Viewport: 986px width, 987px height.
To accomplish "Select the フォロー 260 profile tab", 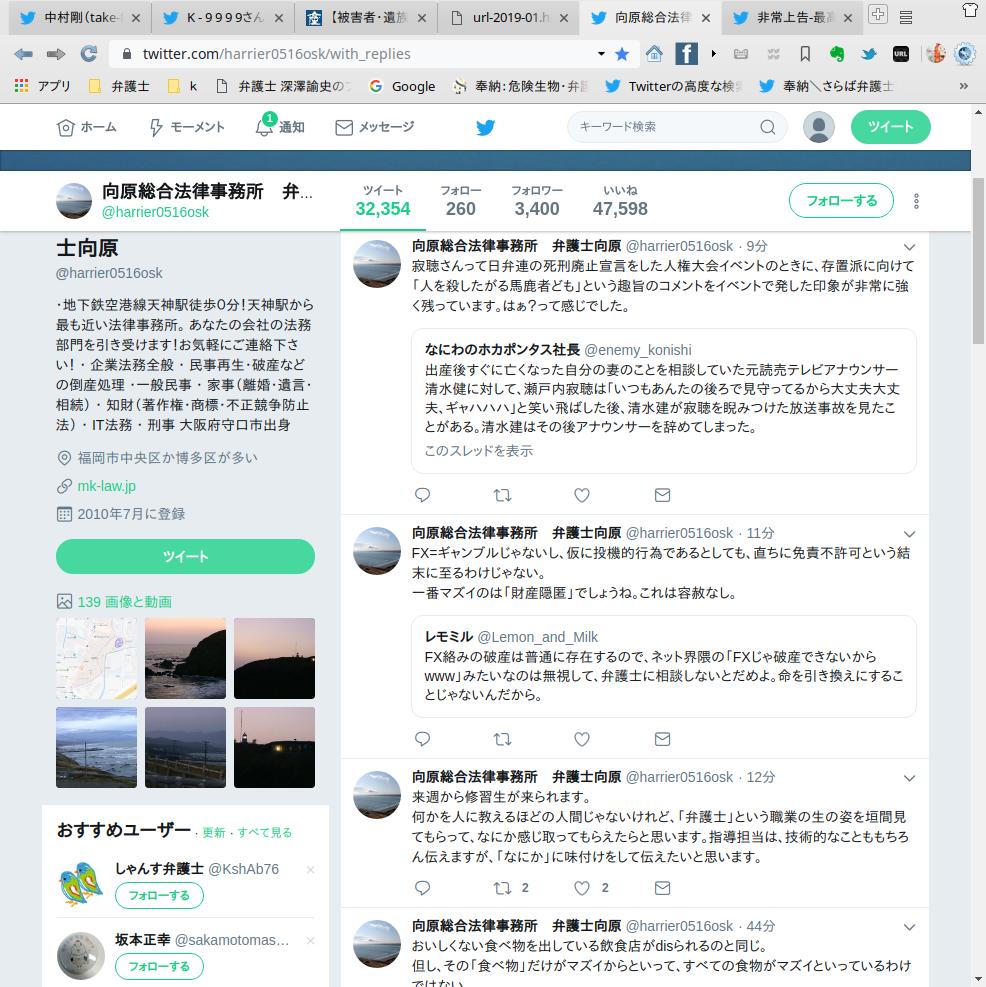I will pos(460,201).
